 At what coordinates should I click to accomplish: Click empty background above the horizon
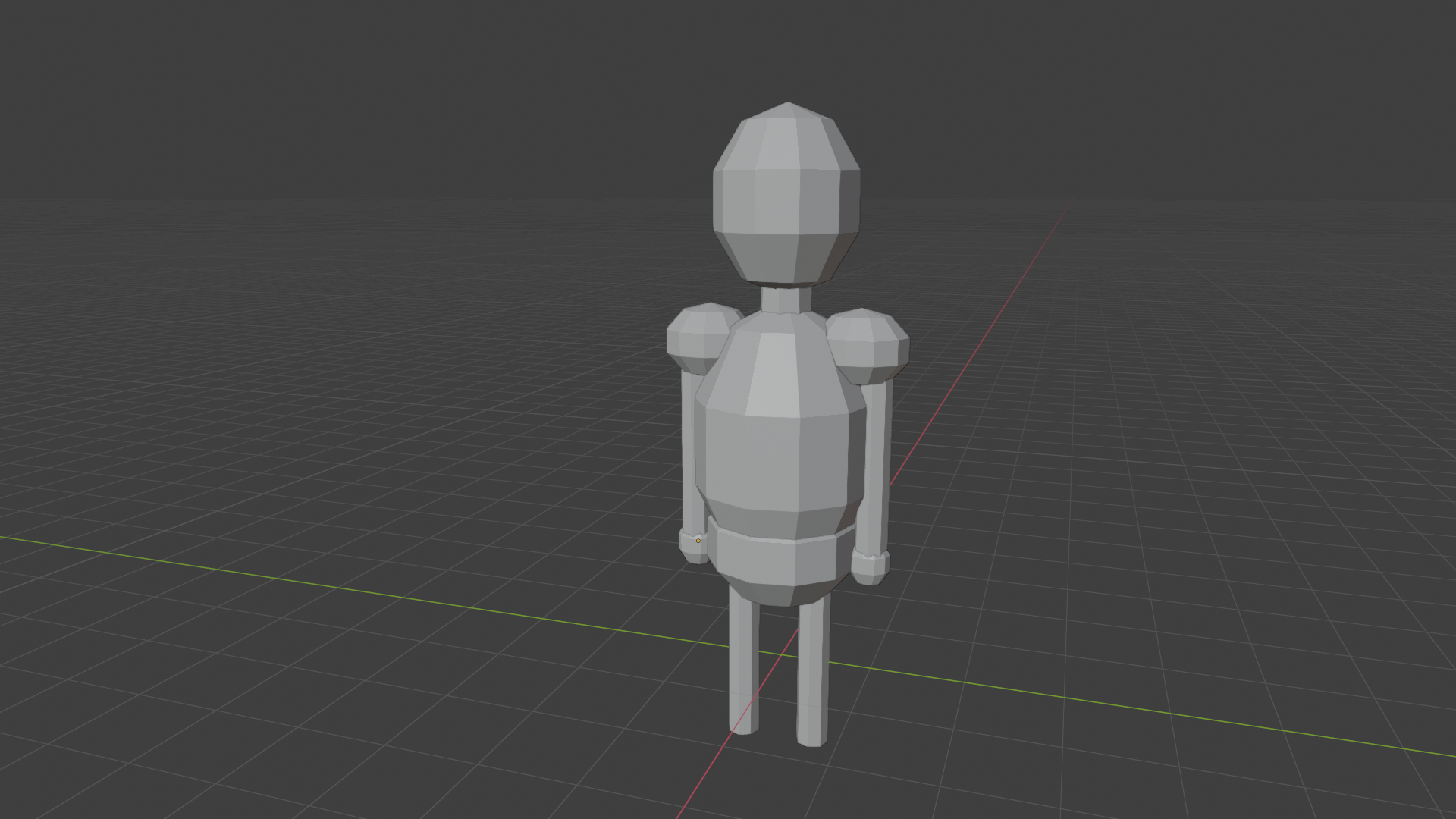(x=303, y=91)
